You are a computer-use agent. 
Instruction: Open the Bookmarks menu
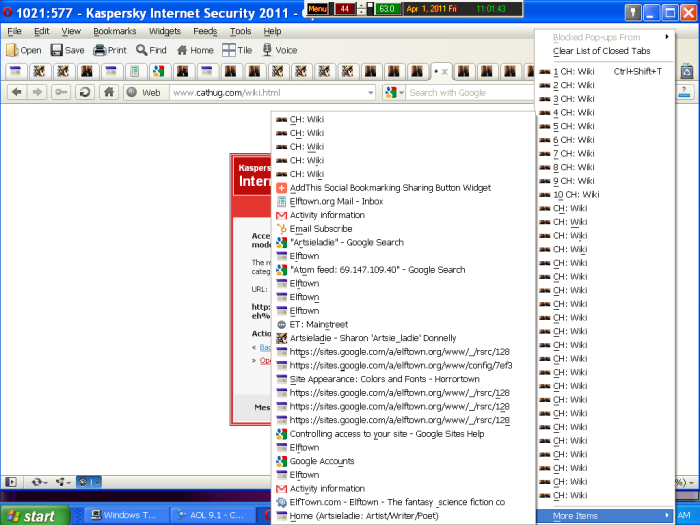point(115,31)
